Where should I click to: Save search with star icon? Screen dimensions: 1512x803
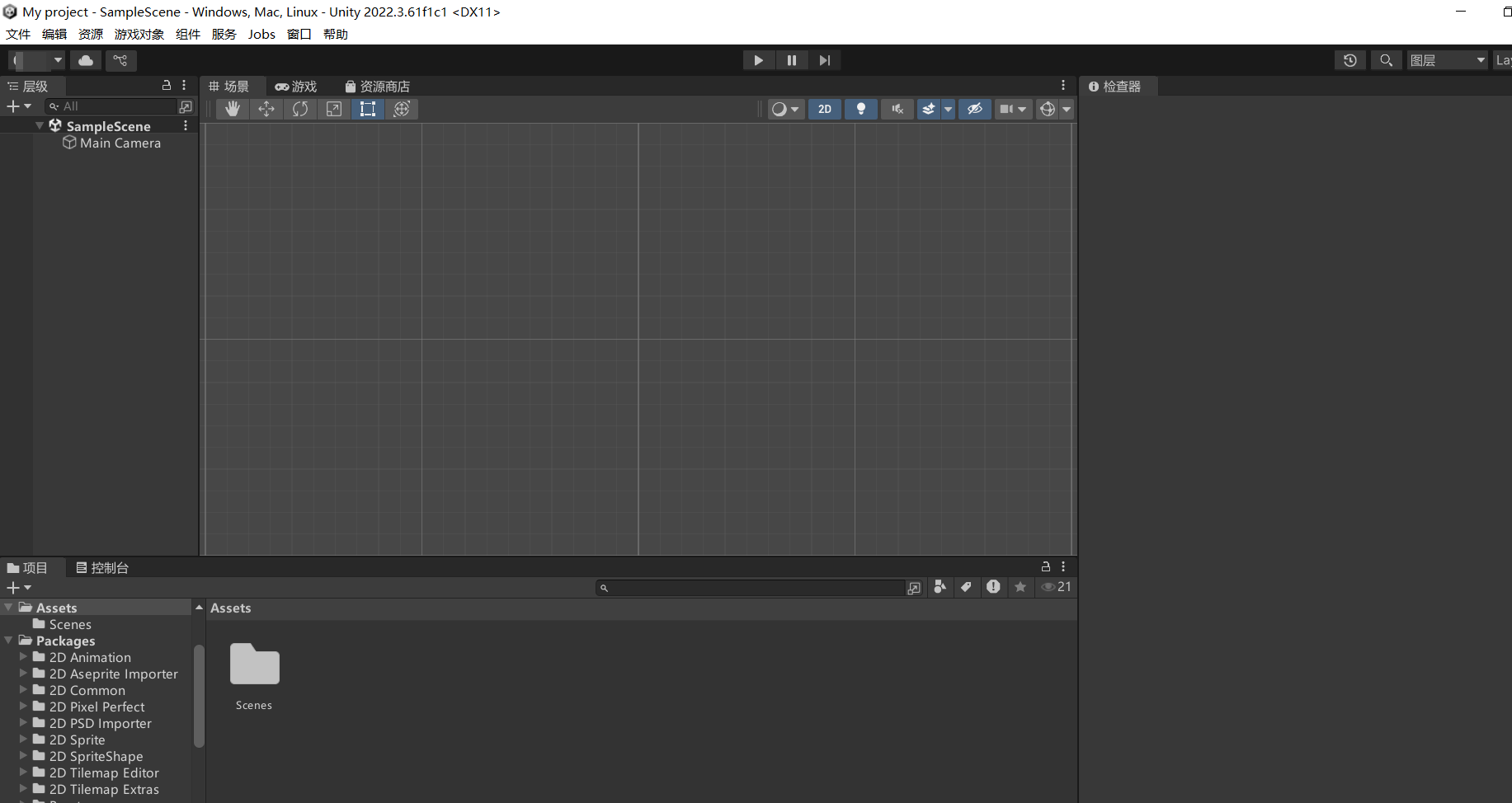tap(1020, 587)
